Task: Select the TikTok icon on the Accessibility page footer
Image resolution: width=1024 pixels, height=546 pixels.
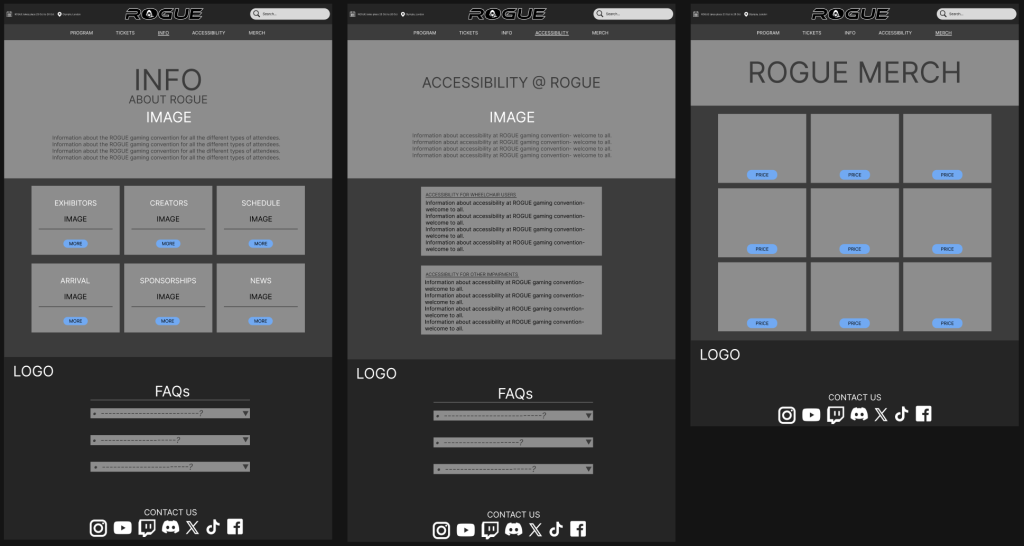Action: tap(556, 530)
